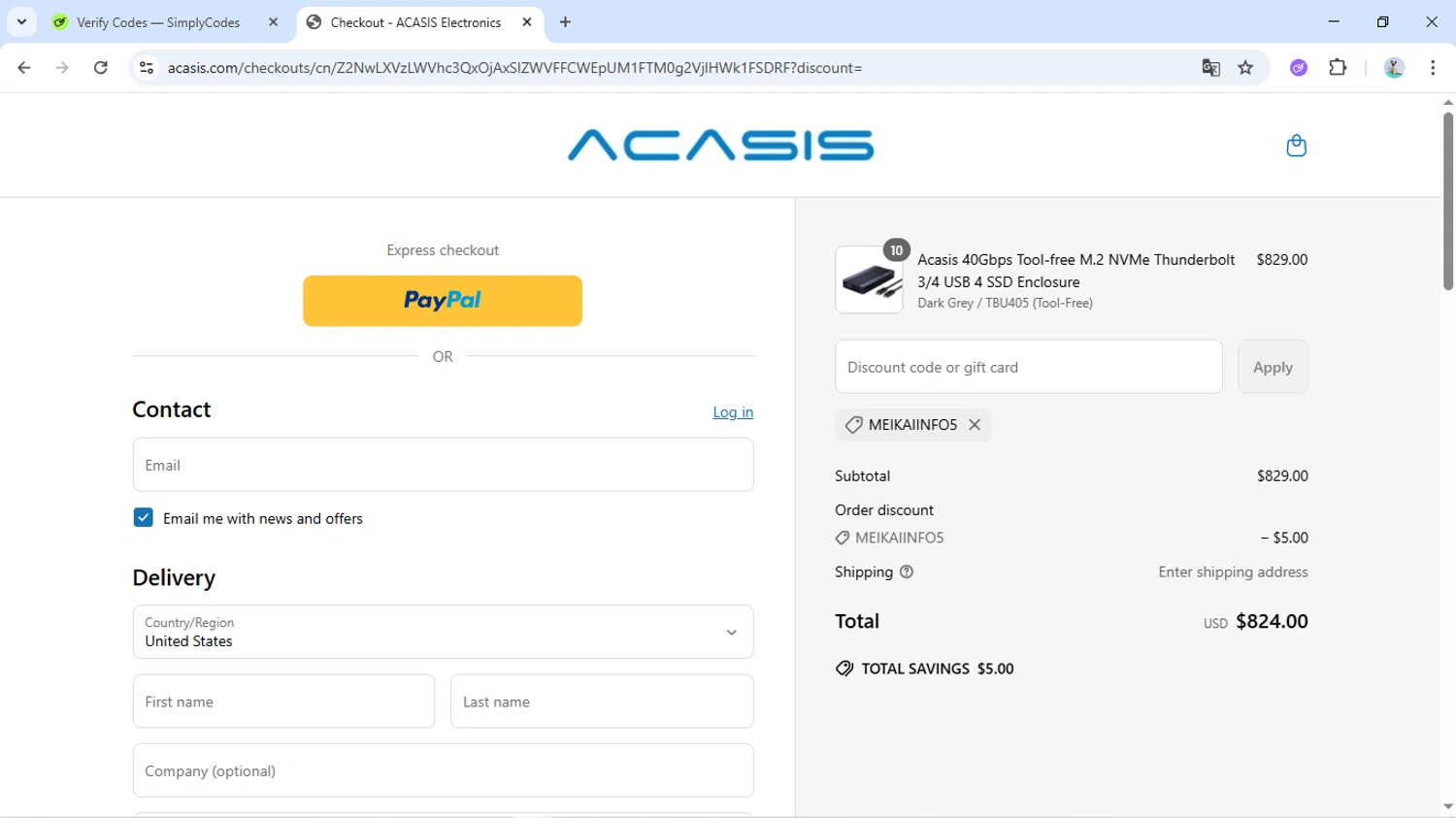Close the Checkout ACASIS Electronics tab

527,22
